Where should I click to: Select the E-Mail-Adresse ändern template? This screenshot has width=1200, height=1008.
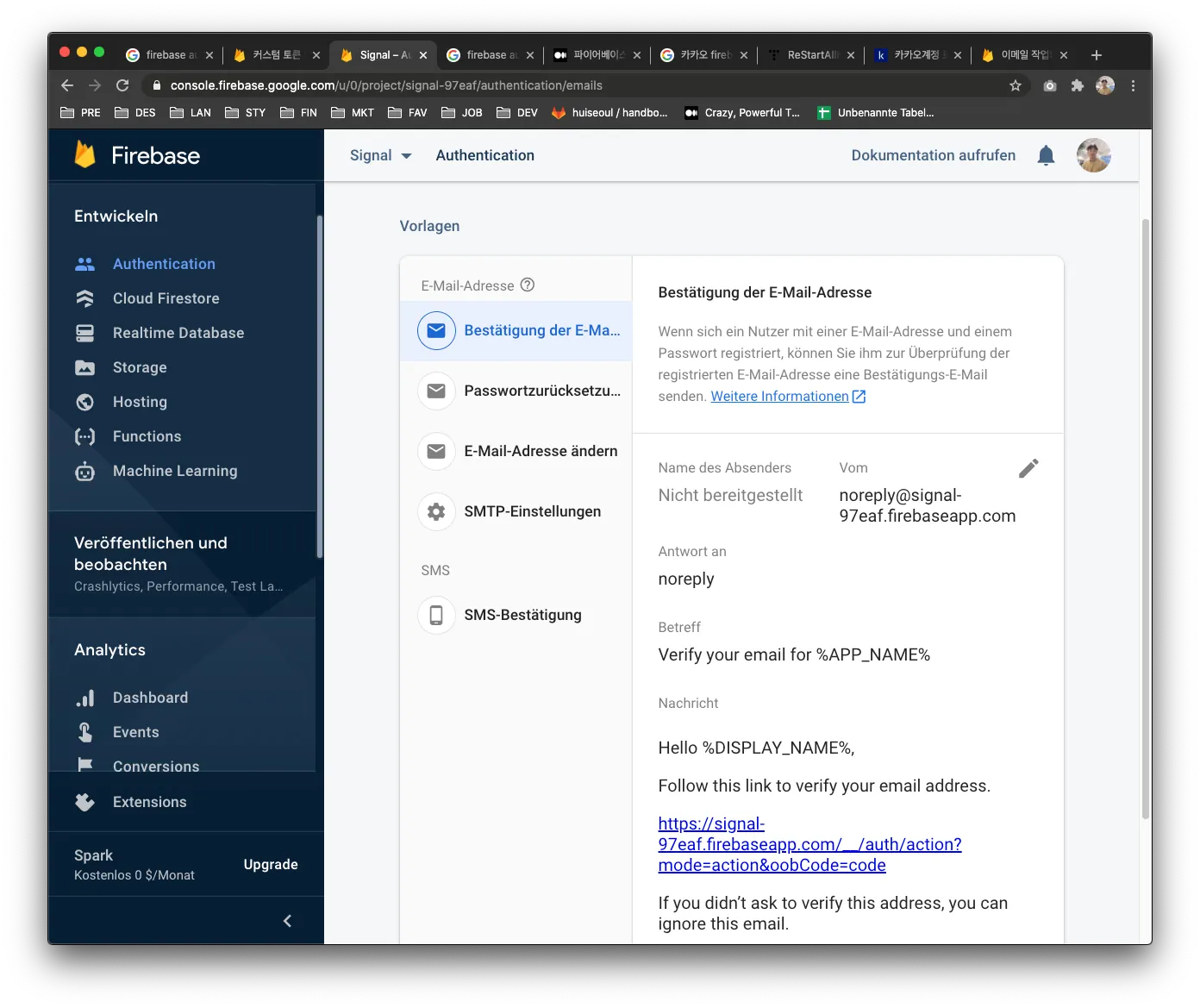pos(516,451)
